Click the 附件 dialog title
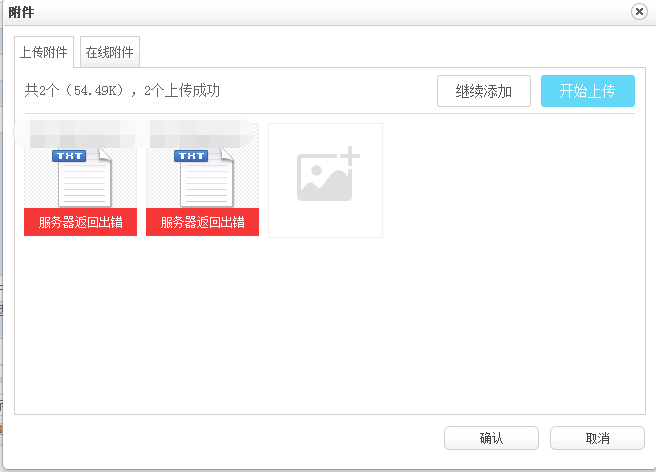656x472 pixels. click(x=21, y=12)
